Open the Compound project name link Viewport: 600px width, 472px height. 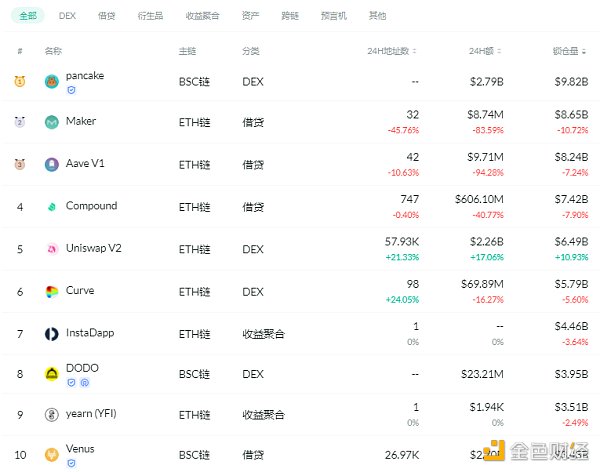(91, 206)
